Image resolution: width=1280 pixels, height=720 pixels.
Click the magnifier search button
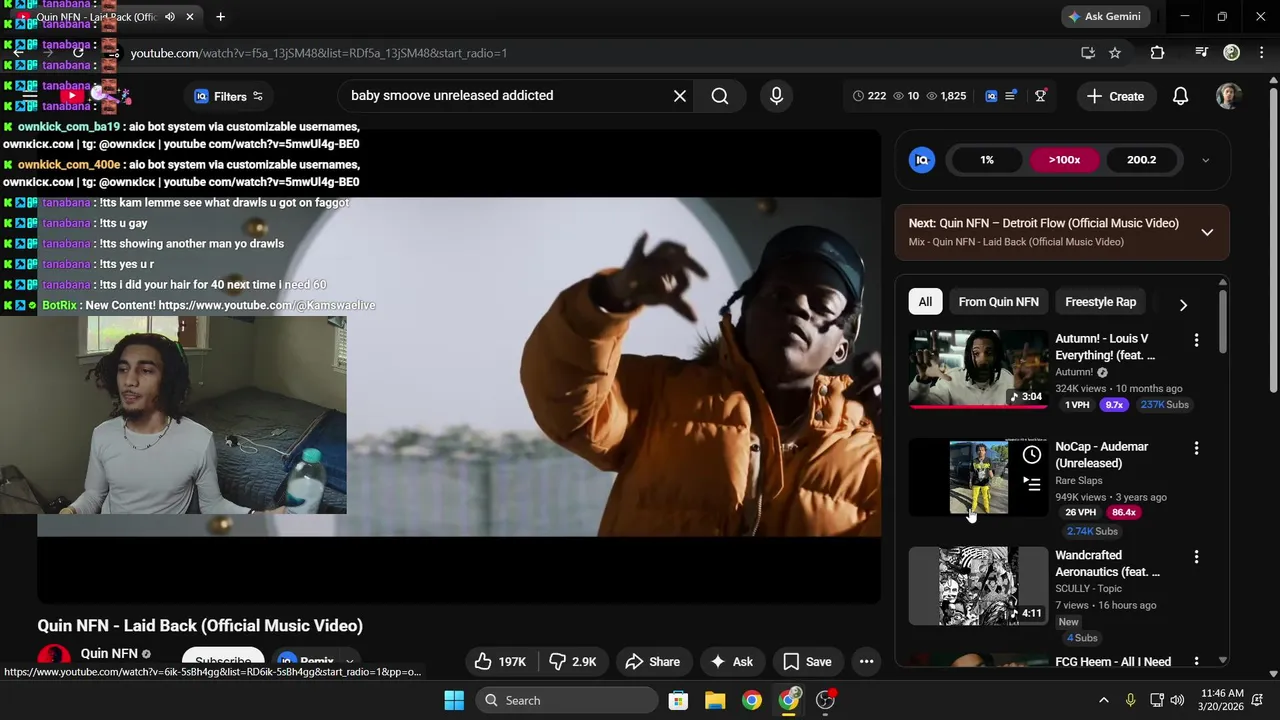coord(720,96)
